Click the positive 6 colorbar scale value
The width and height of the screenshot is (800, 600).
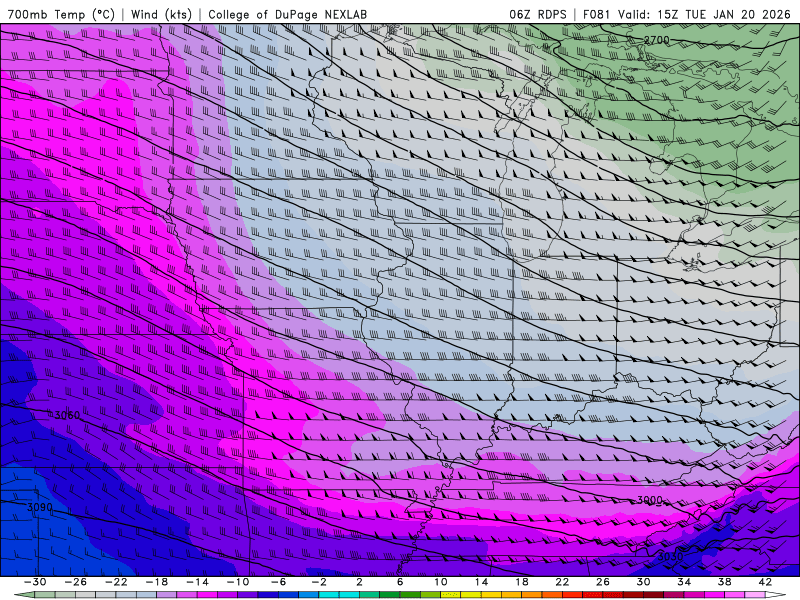400,582
